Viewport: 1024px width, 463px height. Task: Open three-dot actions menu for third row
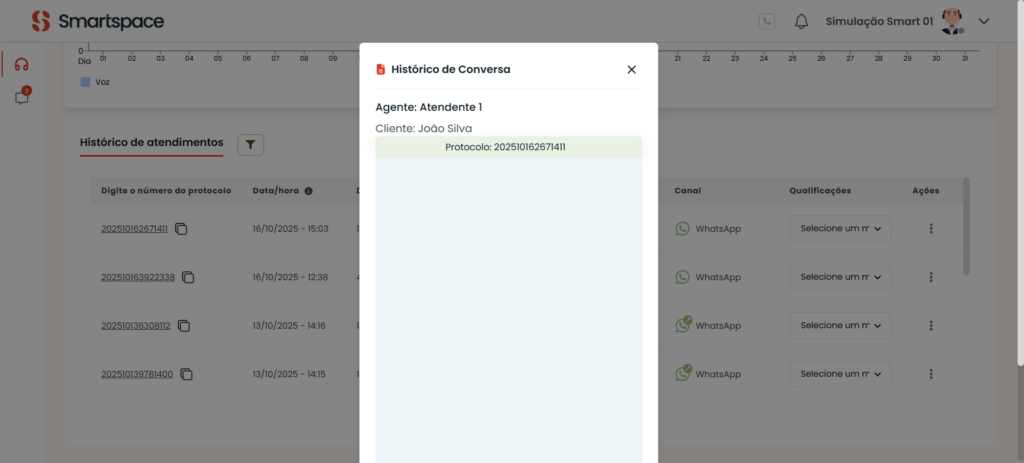click(931, 326)
